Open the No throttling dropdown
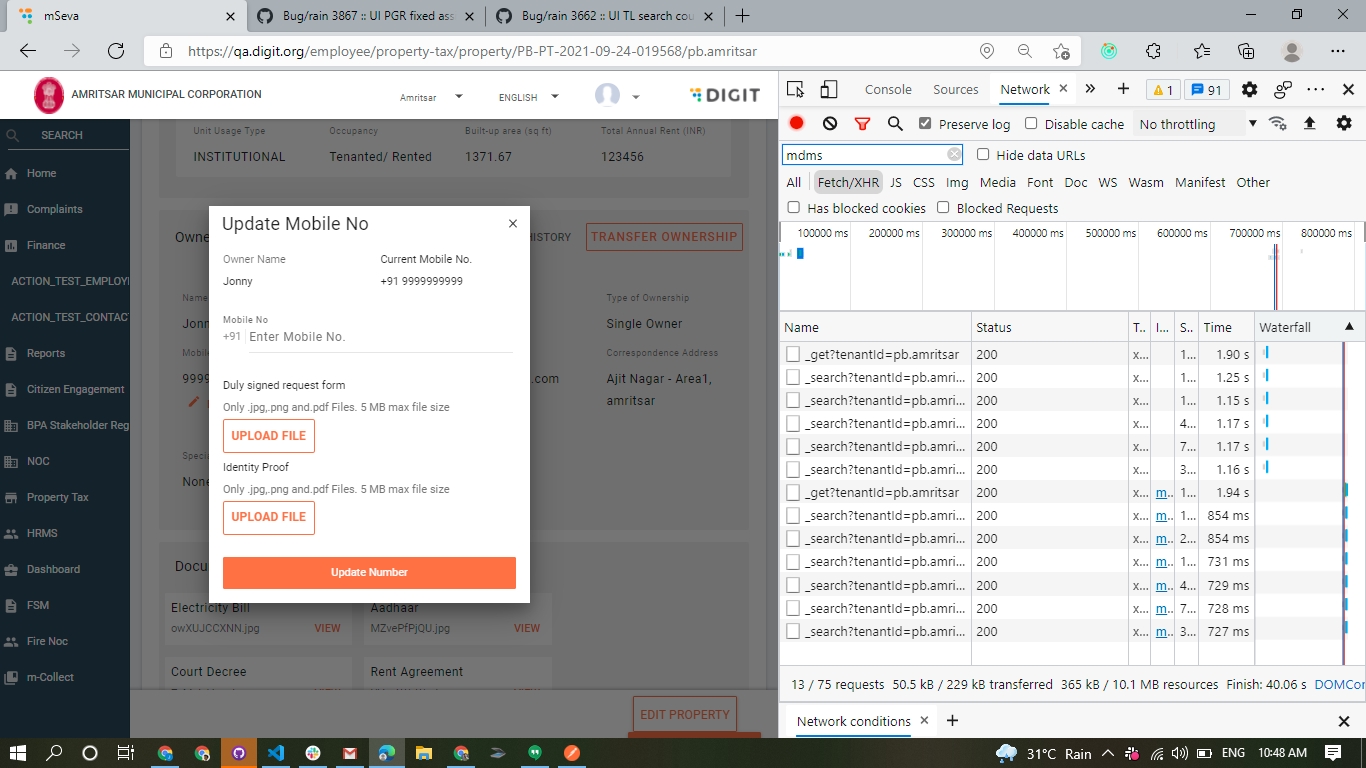Viewport: 1366px width, 768px height. [1197, 124]
